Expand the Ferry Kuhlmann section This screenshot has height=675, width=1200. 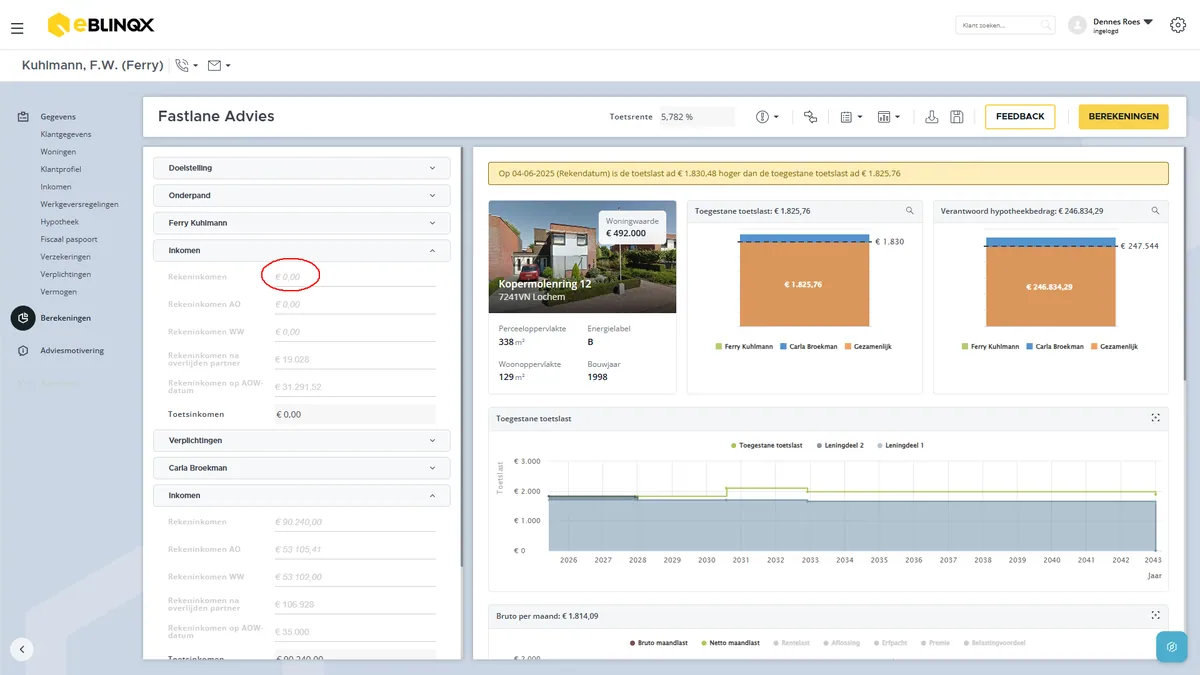coord(301,223)
